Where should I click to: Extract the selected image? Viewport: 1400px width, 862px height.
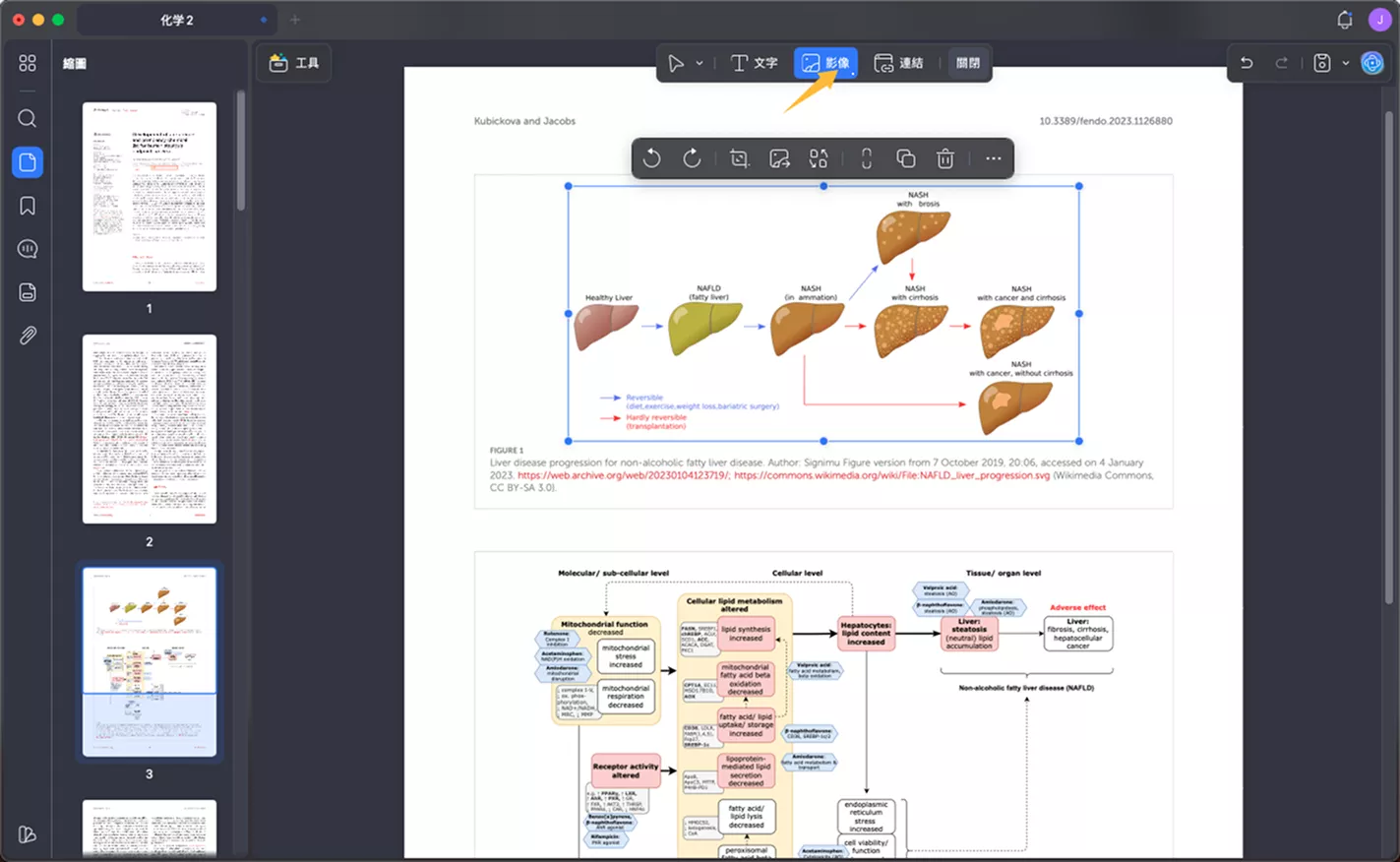(779, 158)
